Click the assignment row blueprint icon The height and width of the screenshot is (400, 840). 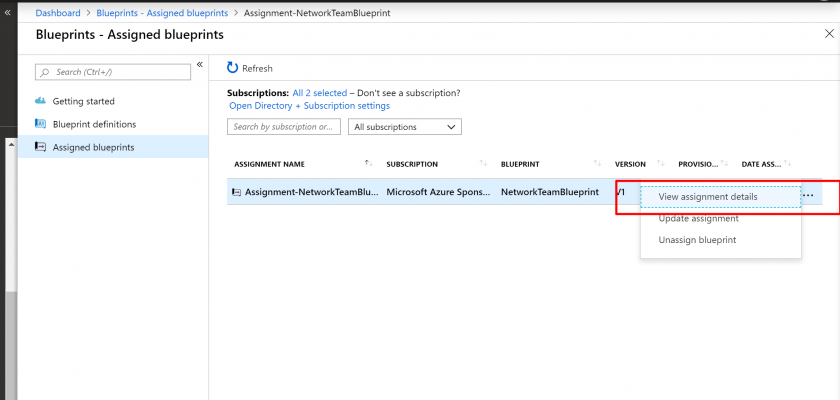tap(236, 192)
